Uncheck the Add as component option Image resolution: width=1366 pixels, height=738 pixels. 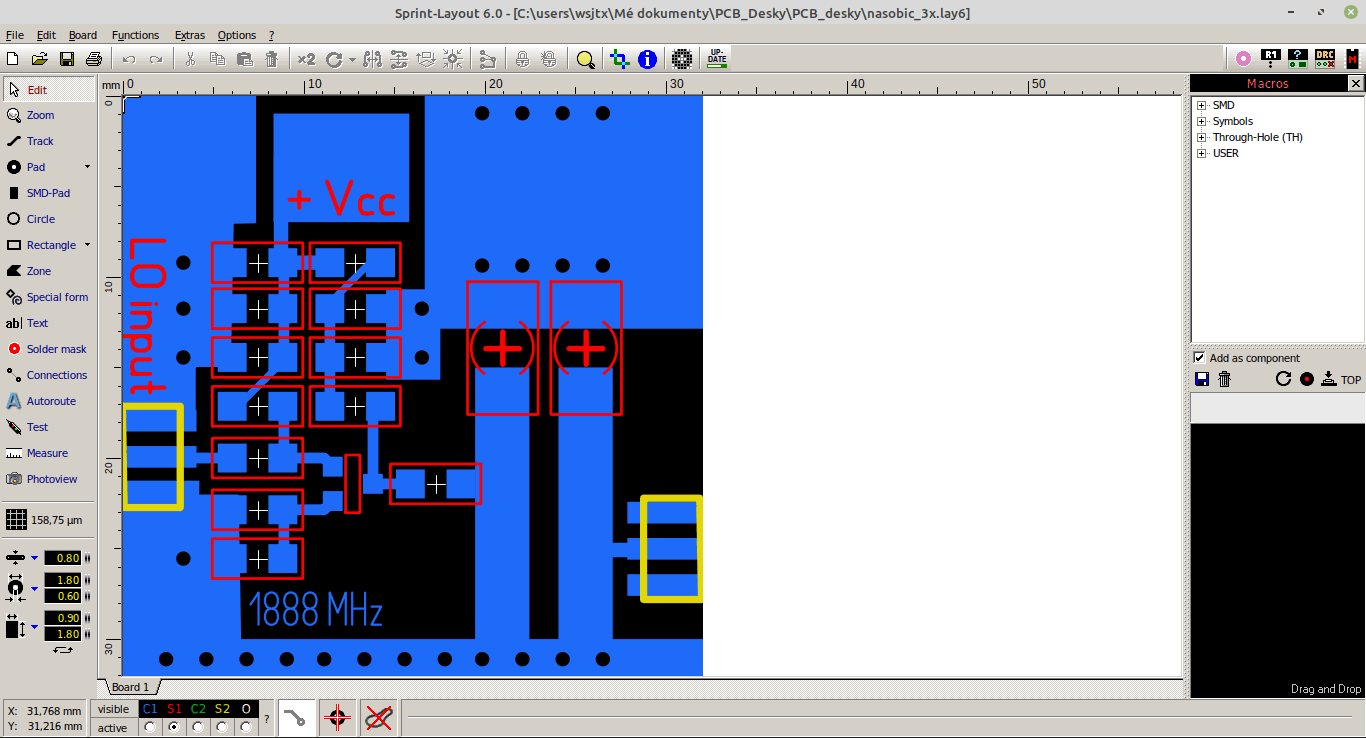(1198, 357)
